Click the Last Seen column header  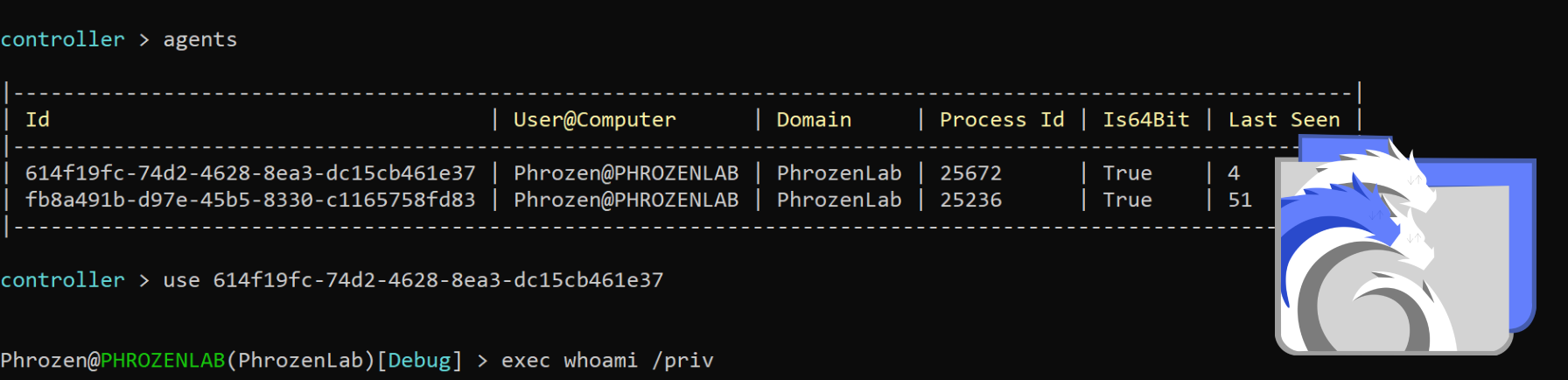[x=1284, y=120]
